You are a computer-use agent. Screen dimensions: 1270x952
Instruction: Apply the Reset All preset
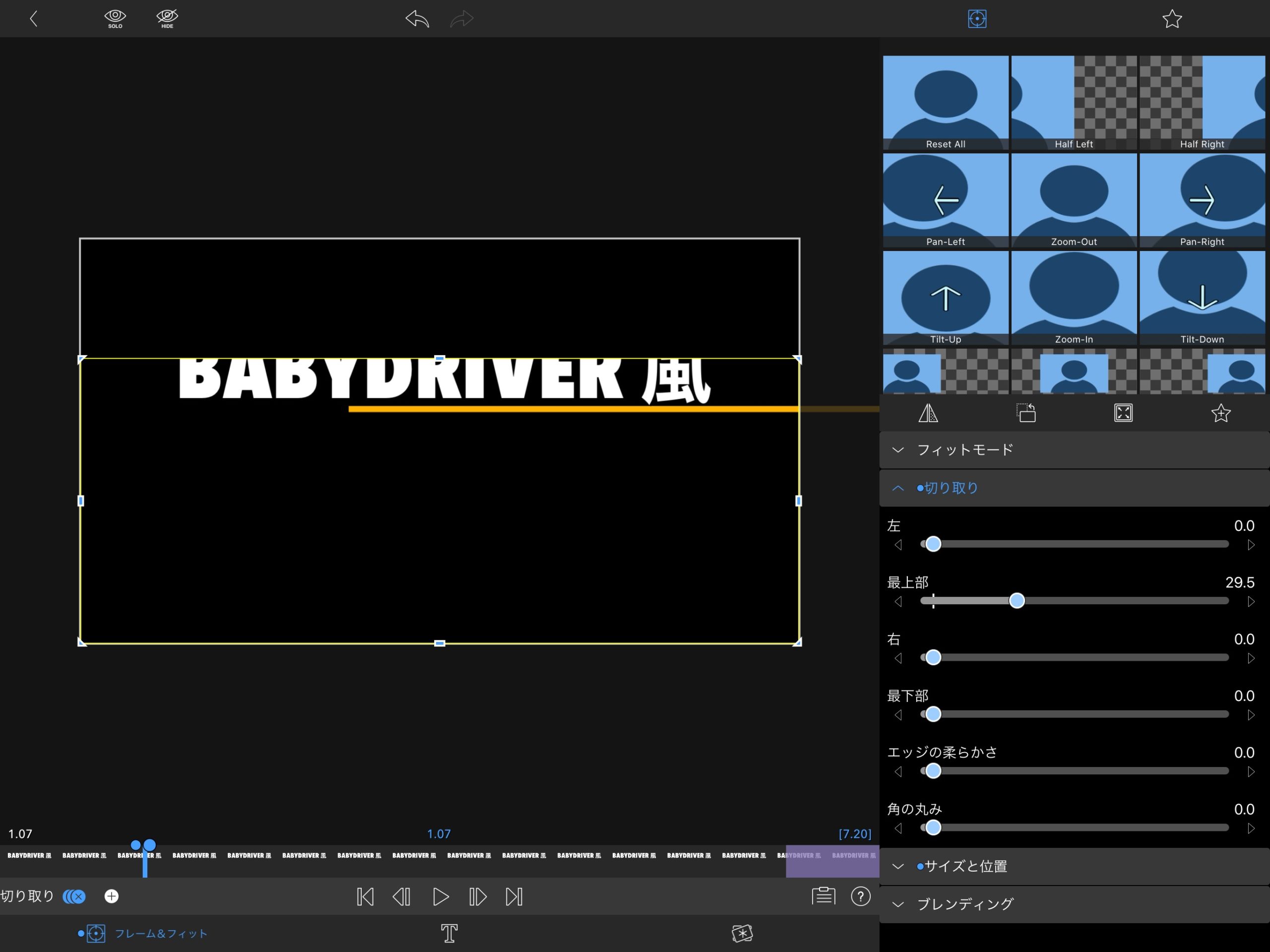945,103
